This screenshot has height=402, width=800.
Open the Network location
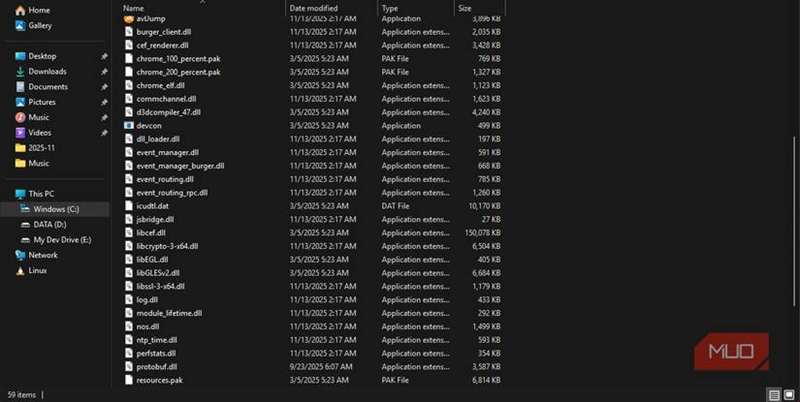(42, 255)
